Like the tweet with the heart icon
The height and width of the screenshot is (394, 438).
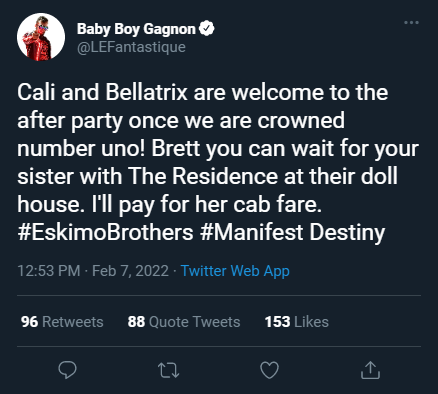pos(269,370)
